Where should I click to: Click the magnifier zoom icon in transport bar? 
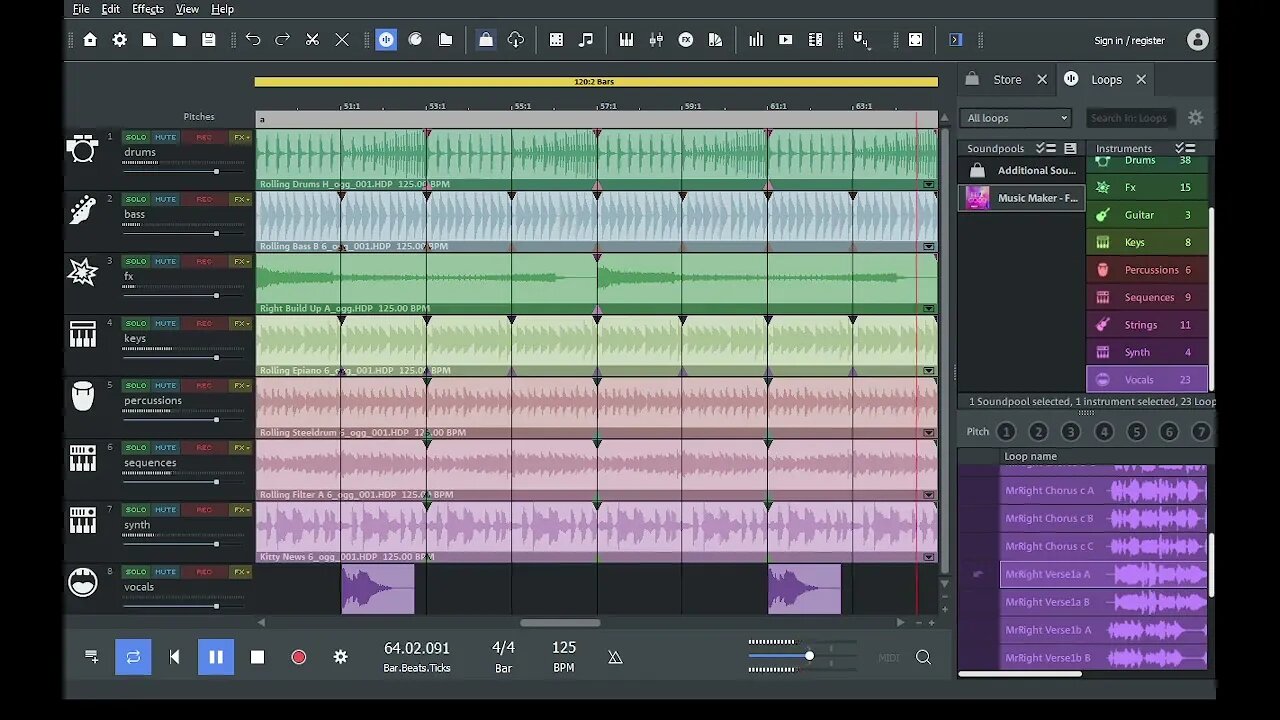coord(923,657)
